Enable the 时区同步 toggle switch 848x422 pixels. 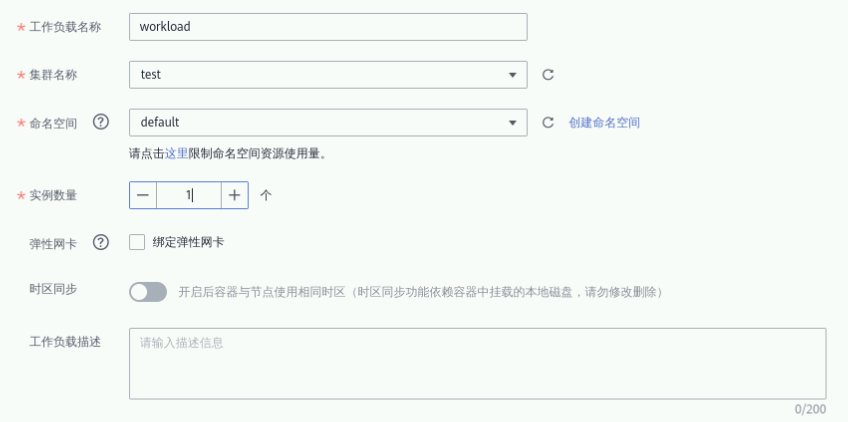148,292
